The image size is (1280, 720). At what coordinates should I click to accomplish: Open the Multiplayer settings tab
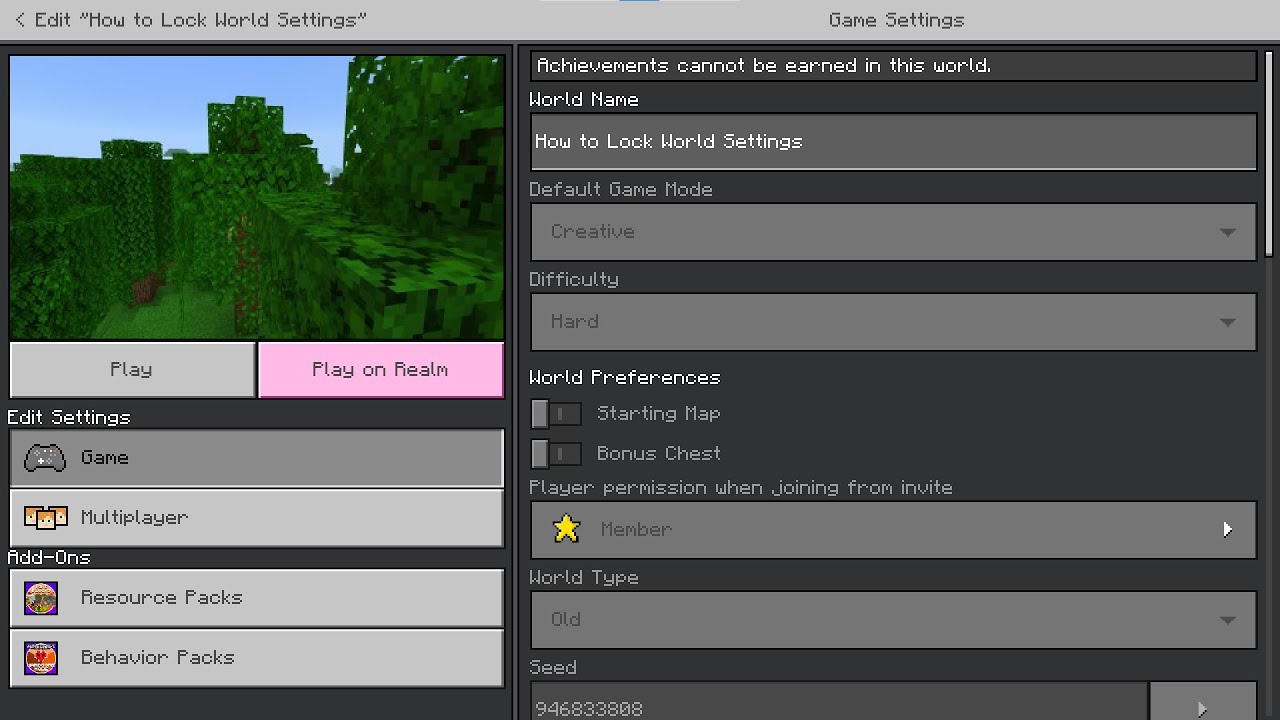[x=257, y=518]
